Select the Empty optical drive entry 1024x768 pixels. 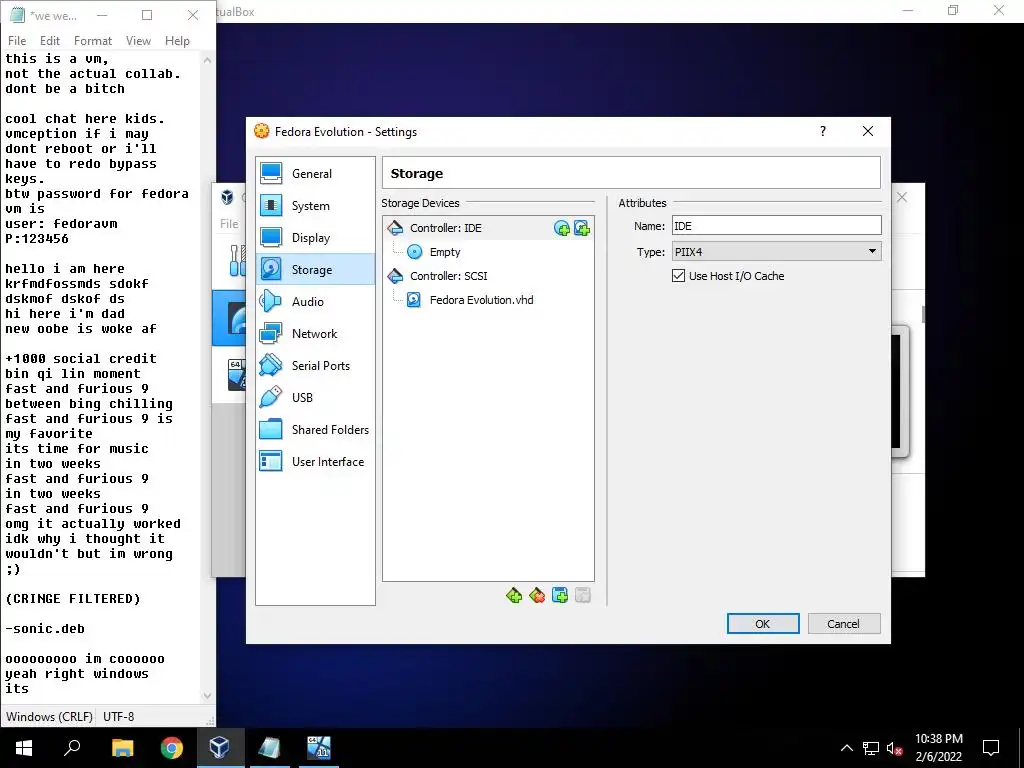tap(445, 252)
